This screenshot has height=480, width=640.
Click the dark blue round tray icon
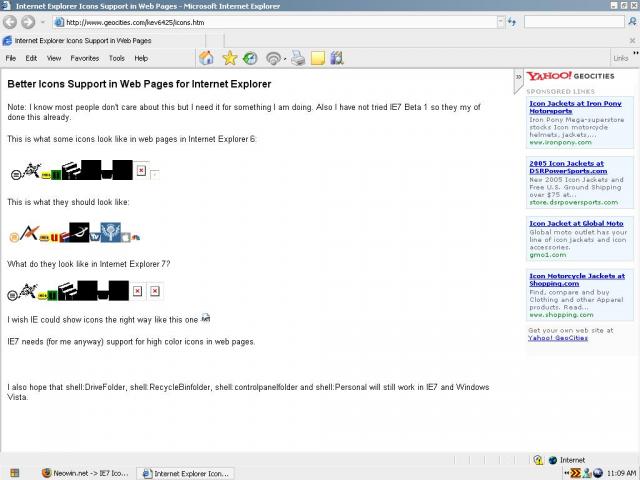coord(598,473)
